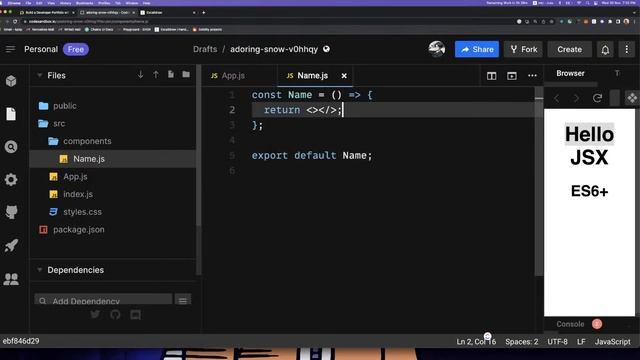
Task: Switch to the Browser preview tab
Action: click(x=570, y=73)
